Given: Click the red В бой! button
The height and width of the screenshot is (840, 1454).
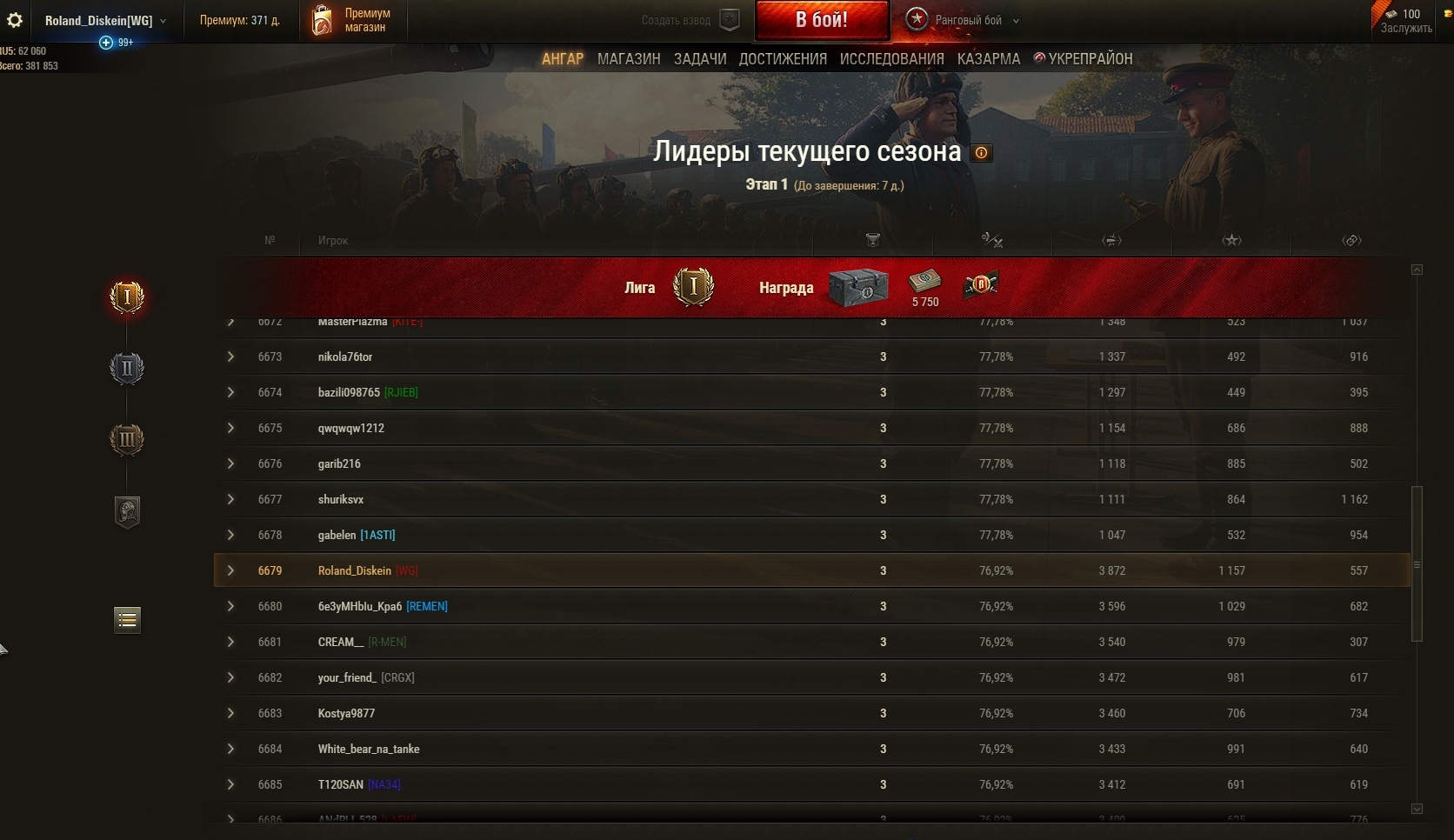Looking at the screenshot, I should click(822, 20).
